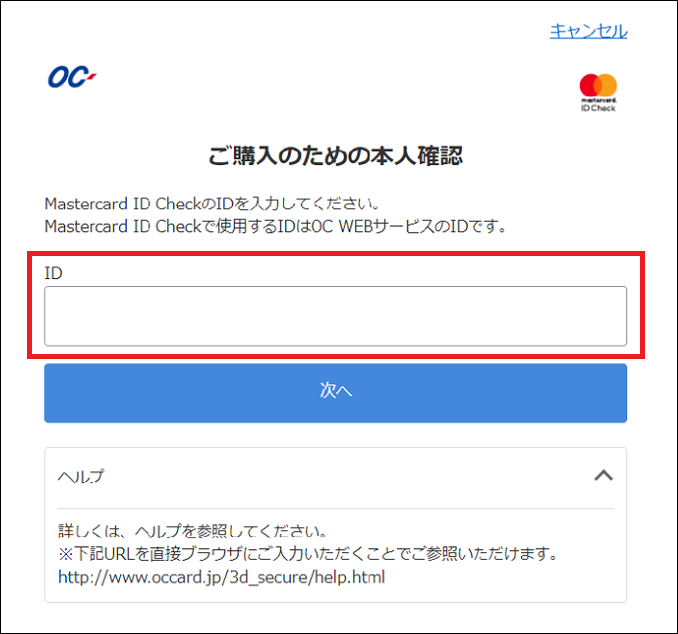Click the 次へ button
The width and height of the screenshot is (678, 634).
[336, 393]
